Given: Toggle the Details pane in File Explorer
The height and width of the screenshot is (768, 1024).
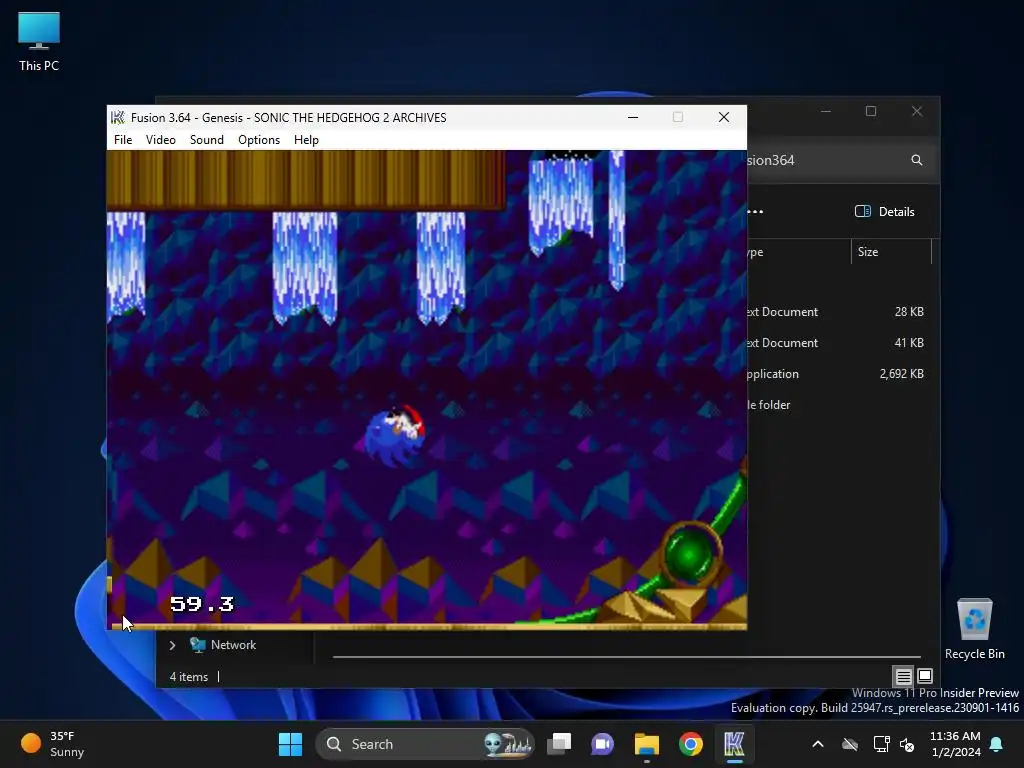Looking at the screenshot, I should click(x=885, y=212).
